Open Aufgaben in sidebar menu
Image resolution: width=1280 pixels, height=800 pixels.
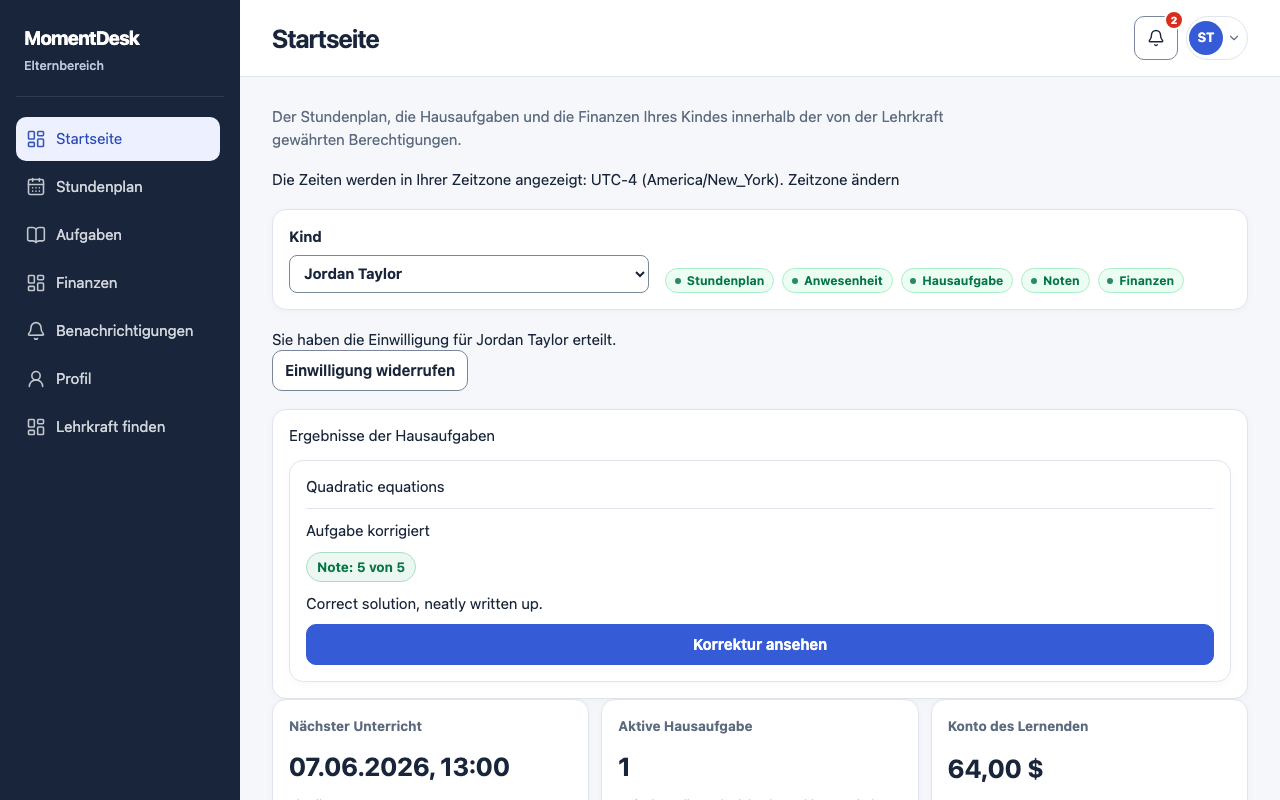coord(118,235)
